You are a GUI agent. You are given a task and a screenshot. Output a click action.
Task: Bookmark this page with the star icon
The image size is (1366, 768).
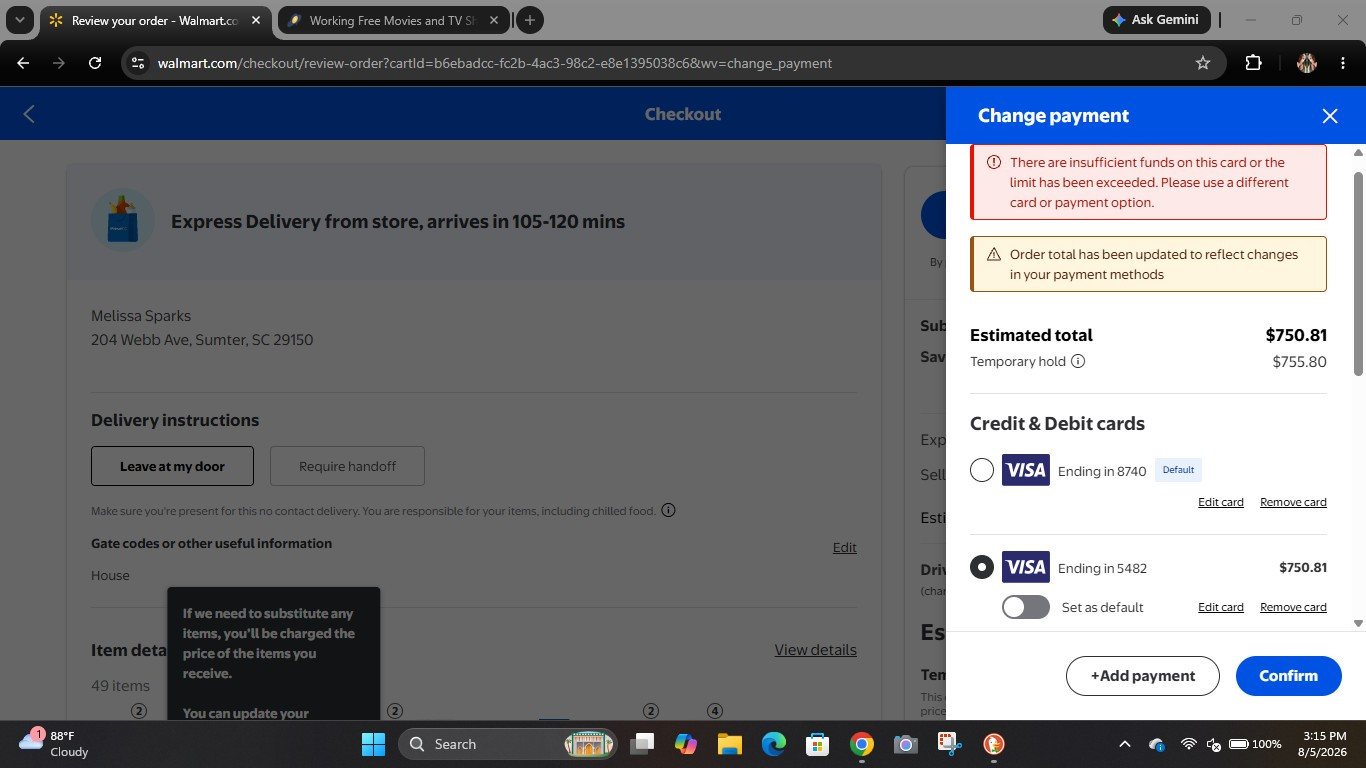[x=1203, y=63]
